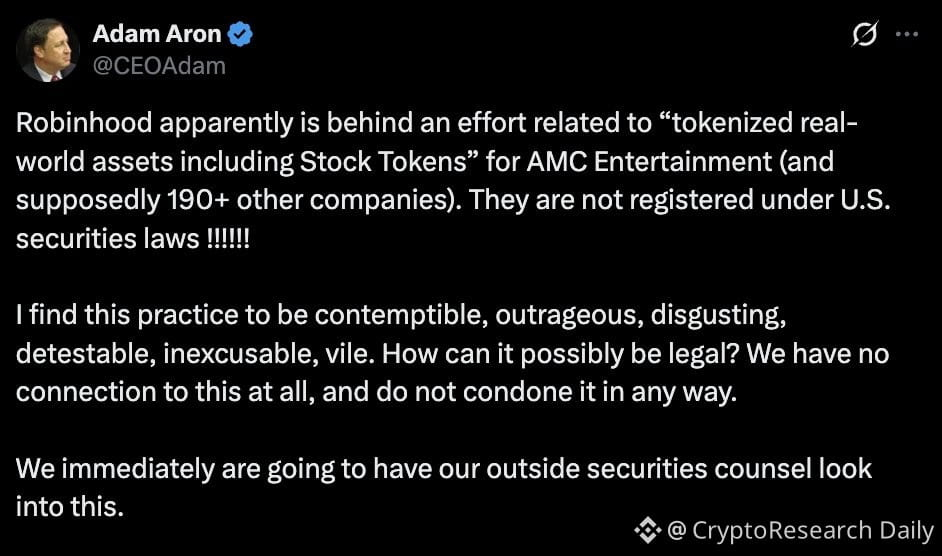Click the blue verified checkmark badge
This screenshot has width=942, height=556.
click(x=241, y=34)
